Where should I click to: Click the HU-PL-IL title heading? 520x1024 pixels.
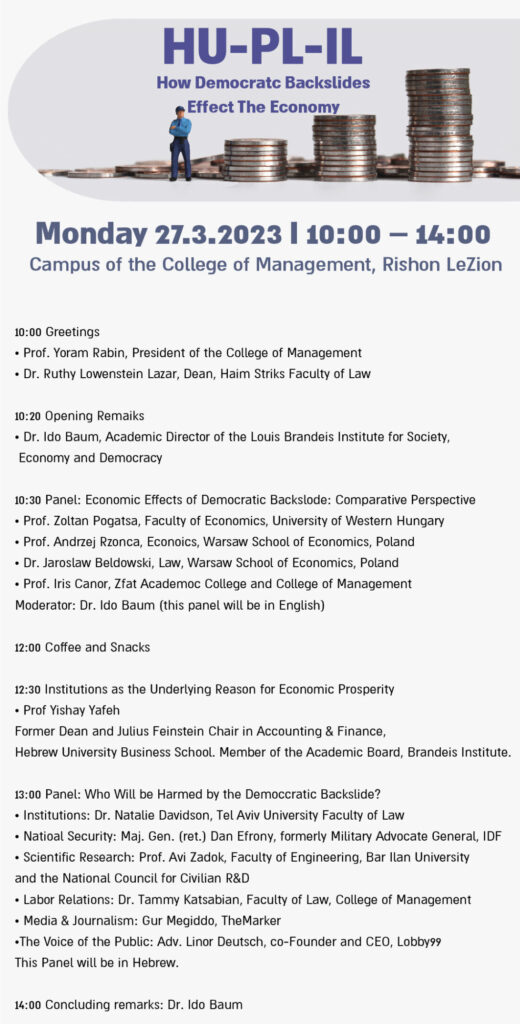coord(262,48)
